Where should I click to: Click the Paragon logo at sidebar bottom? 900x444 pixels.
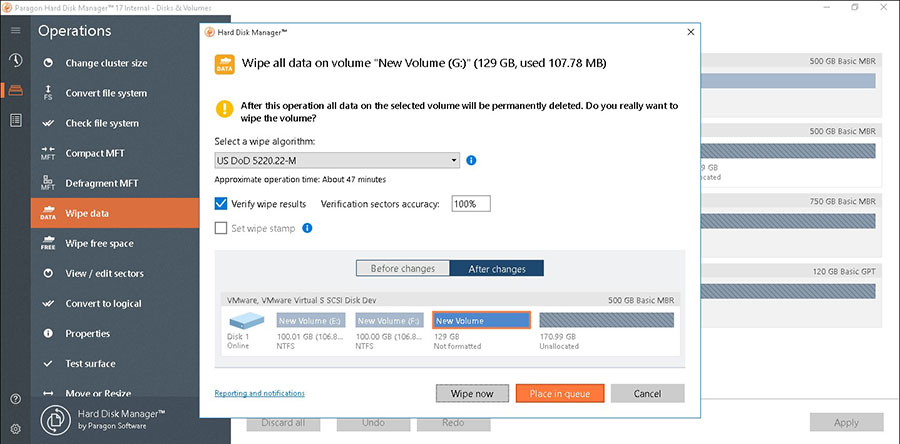point(56,420)
